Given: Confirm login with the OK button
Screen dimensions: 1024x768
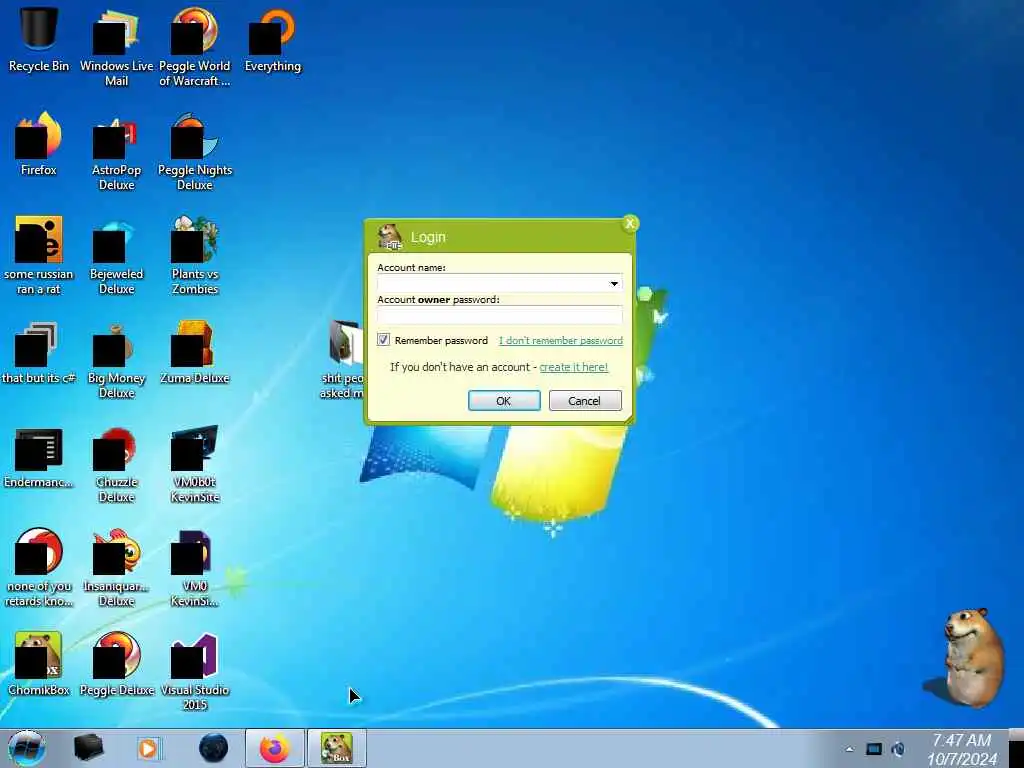Looking at the screenshot, I should point(504,401).
